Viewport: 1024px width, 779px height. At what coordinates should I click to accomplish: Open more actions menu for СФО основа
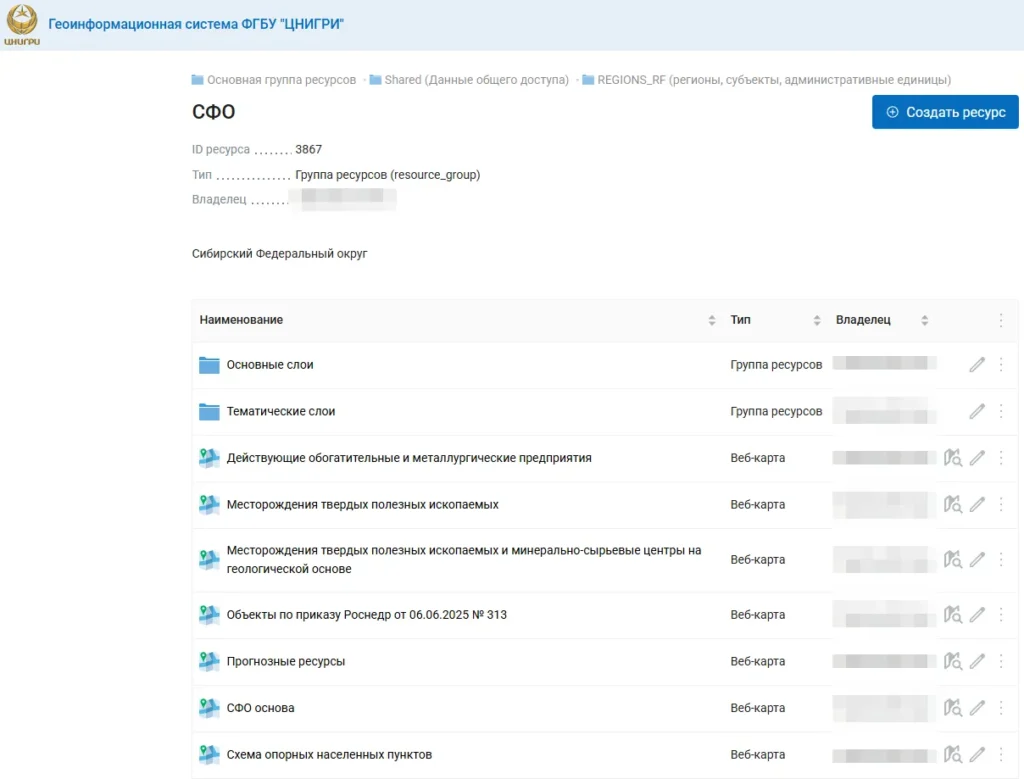tap(1001, 708)
